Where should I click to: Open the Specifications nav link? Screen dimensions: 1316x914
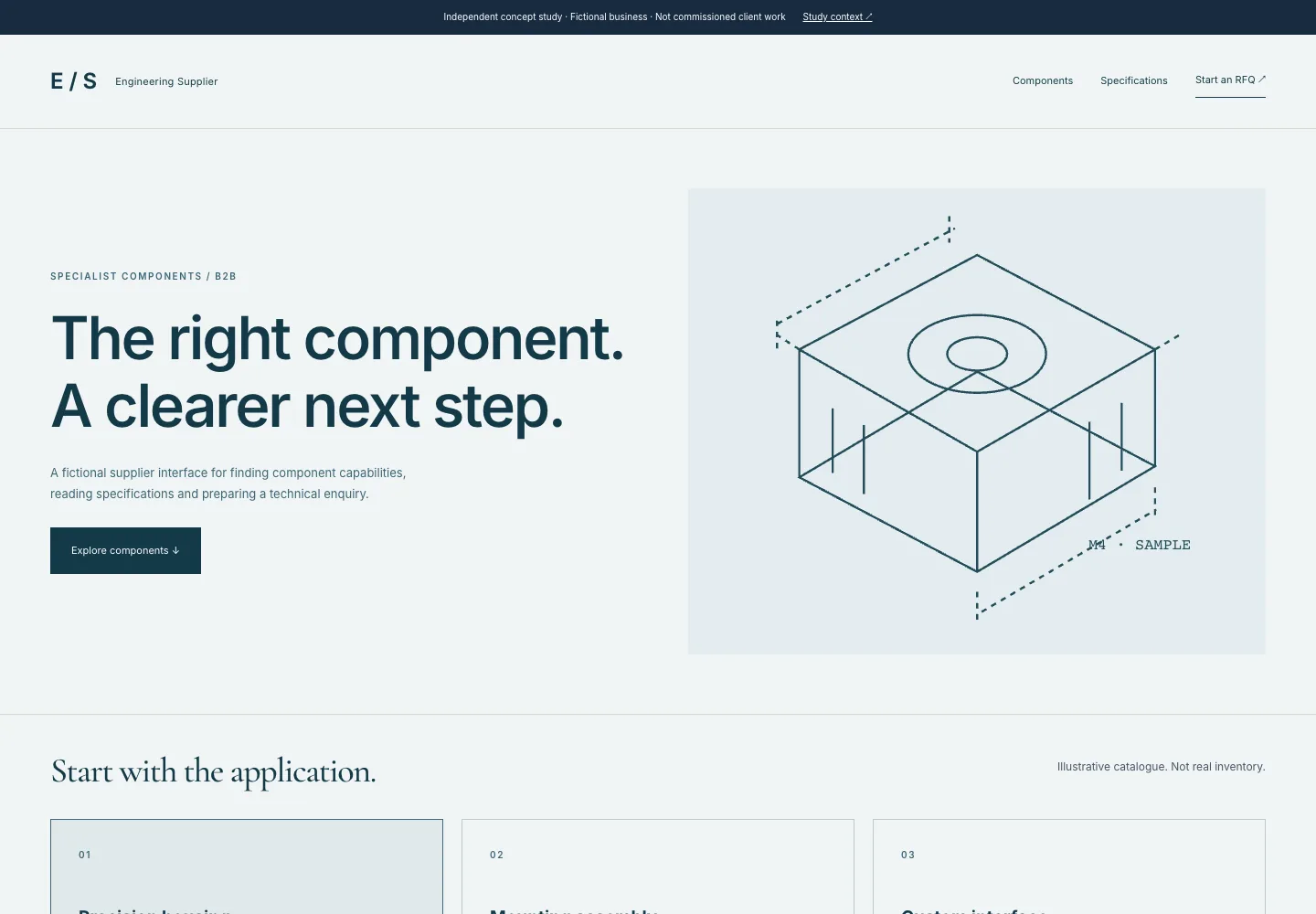[x=1134, y=80]
